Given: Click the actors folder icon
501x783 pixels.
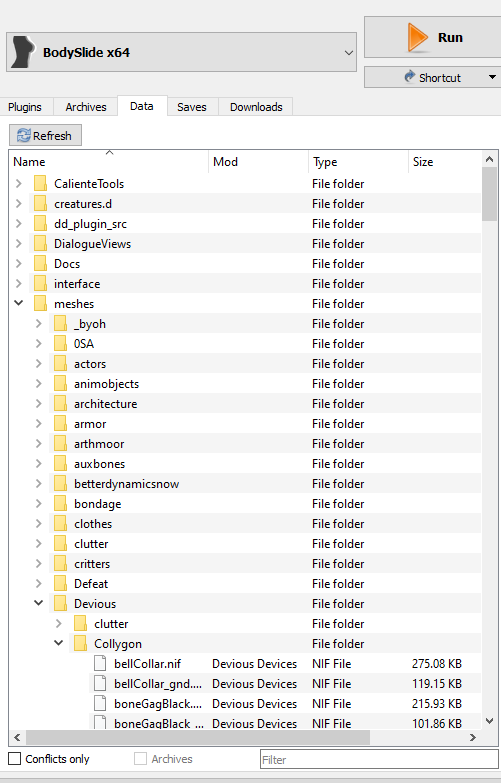Looking at the screenshot, I should point(60,364).
